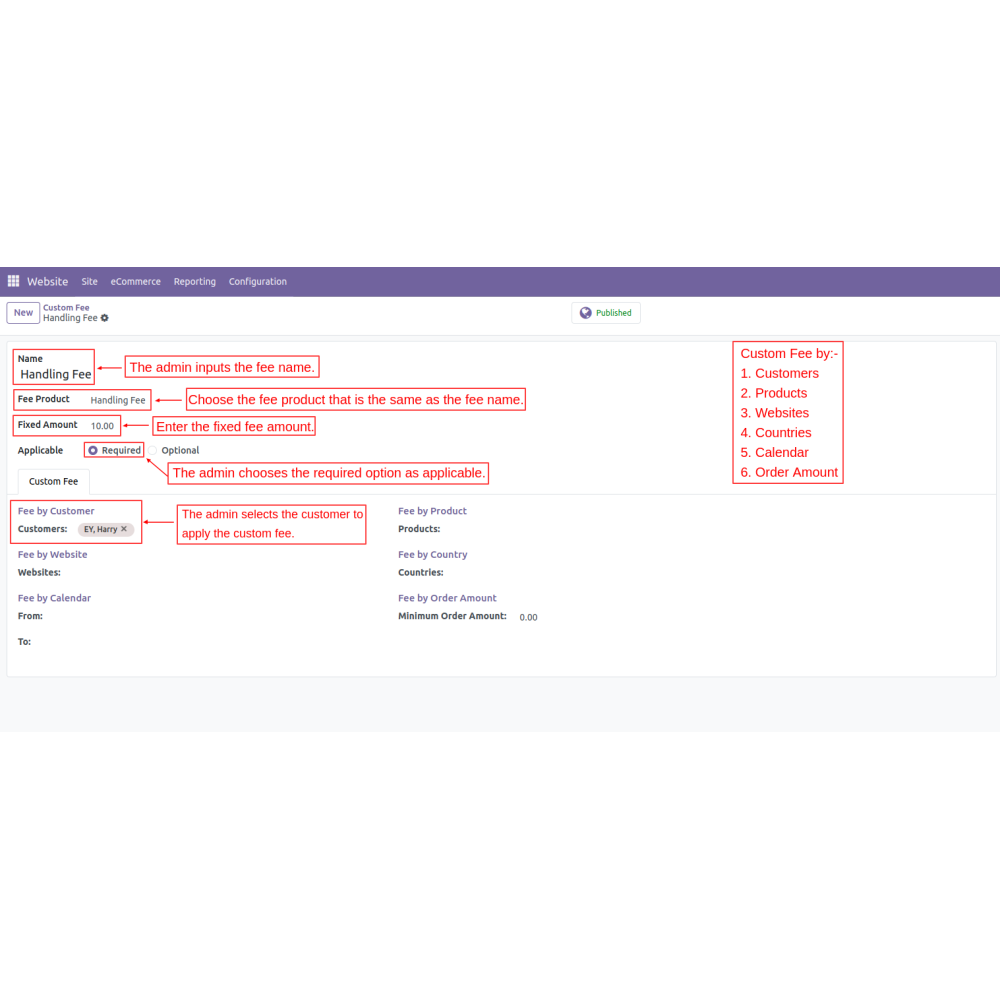Open the Products selection field
The width and height of the screenshot is (1000, 1000).
[x=600, y=529]
